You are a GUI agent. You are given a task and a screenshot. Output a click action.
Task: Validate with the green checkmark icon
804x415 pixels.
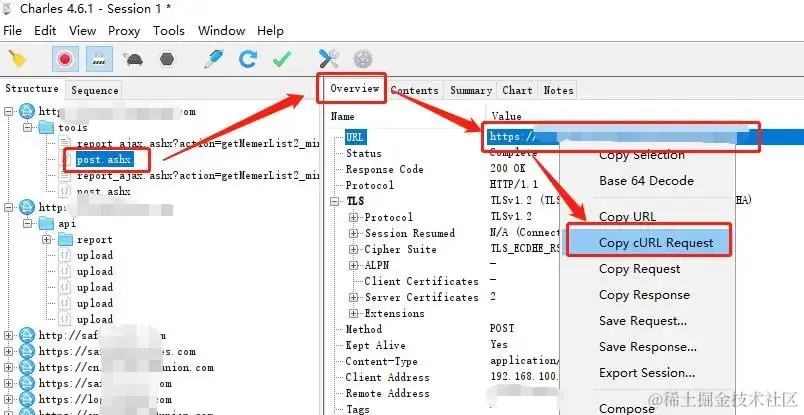point(282,59)
